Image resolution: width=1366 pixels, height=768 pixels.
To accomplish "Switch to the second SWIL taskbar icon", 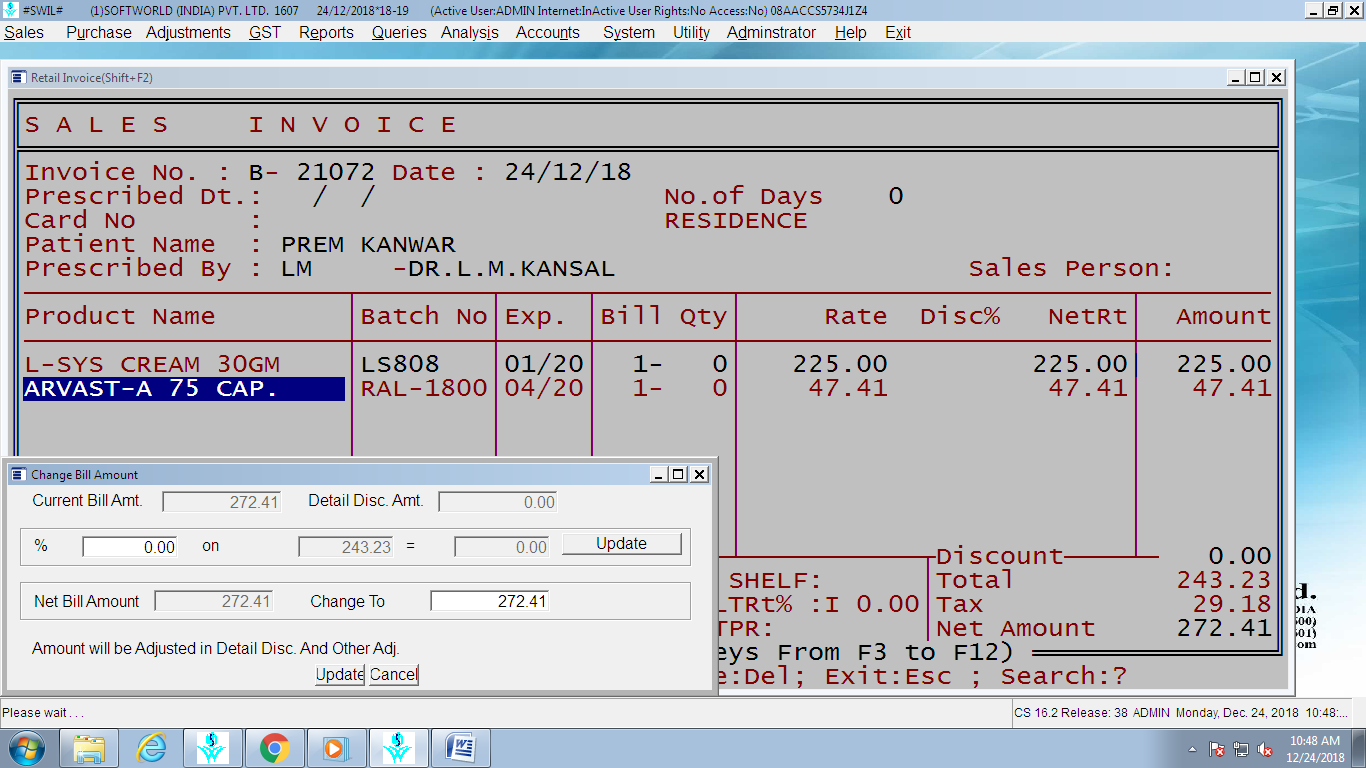I will [x=398, y=748].
